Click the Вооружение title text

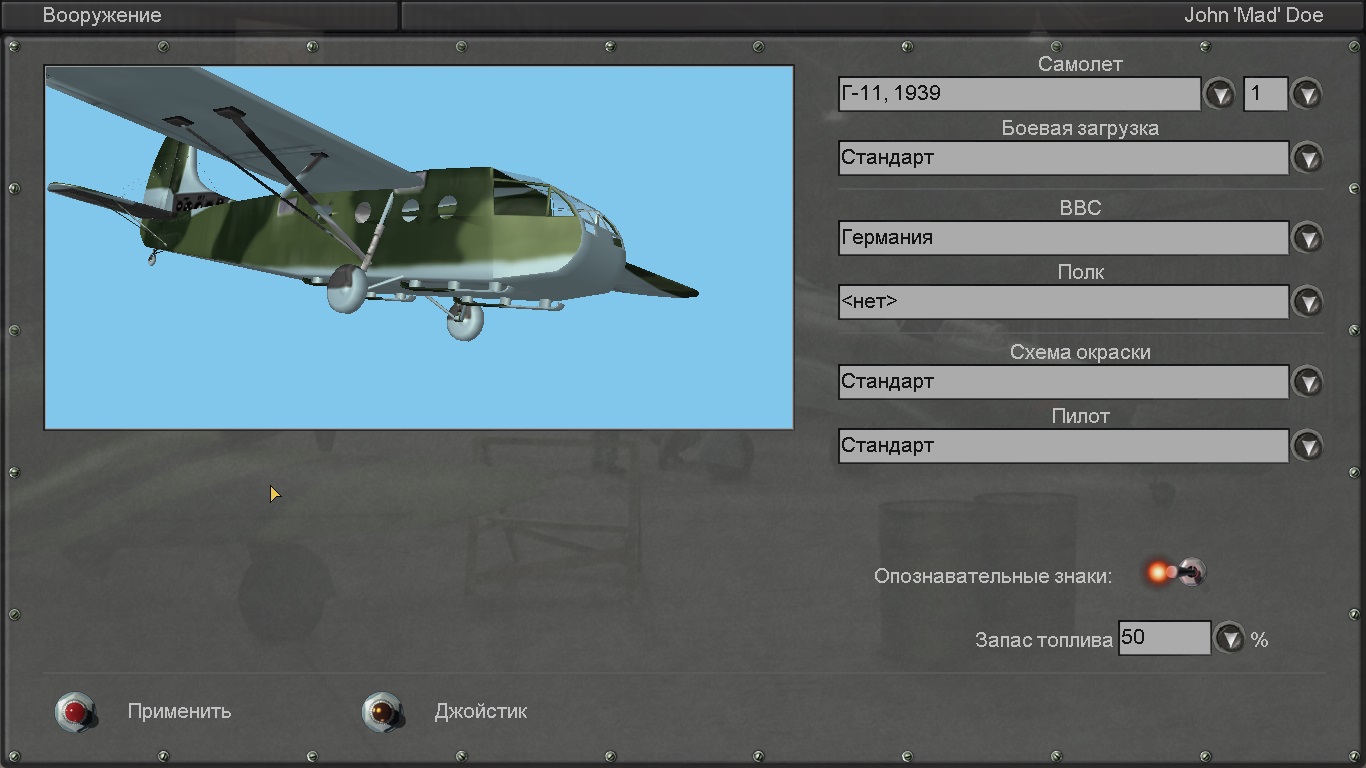click(102, 16)
